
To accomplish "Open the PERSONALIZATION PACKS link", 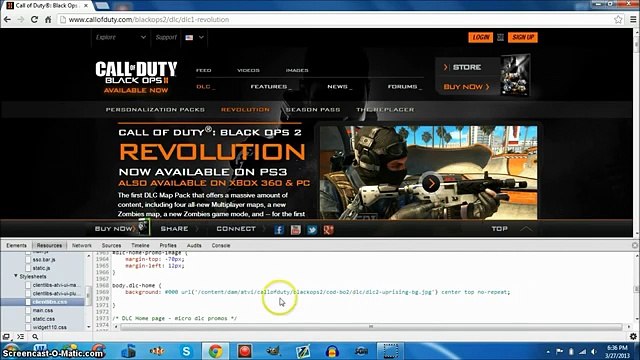I will pyautogui.click(x=155, y=109).
